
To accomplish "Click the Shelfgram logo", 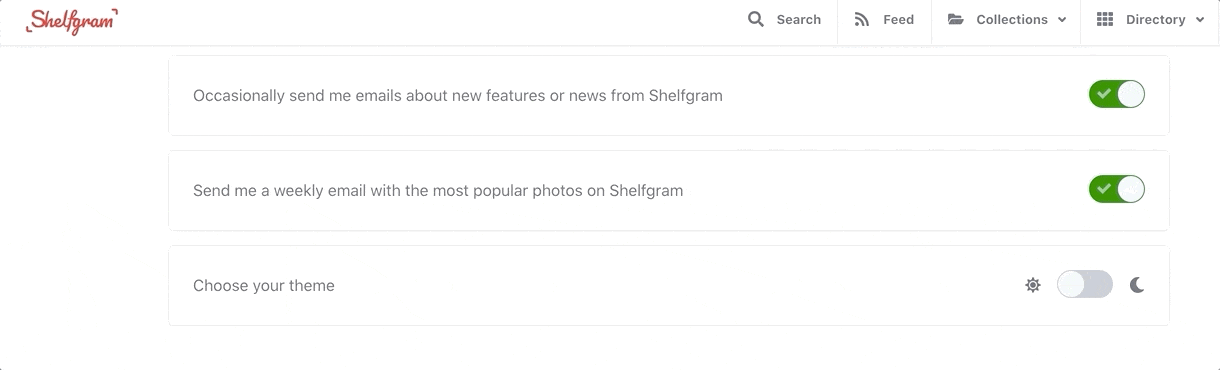I will click(72, 21).
